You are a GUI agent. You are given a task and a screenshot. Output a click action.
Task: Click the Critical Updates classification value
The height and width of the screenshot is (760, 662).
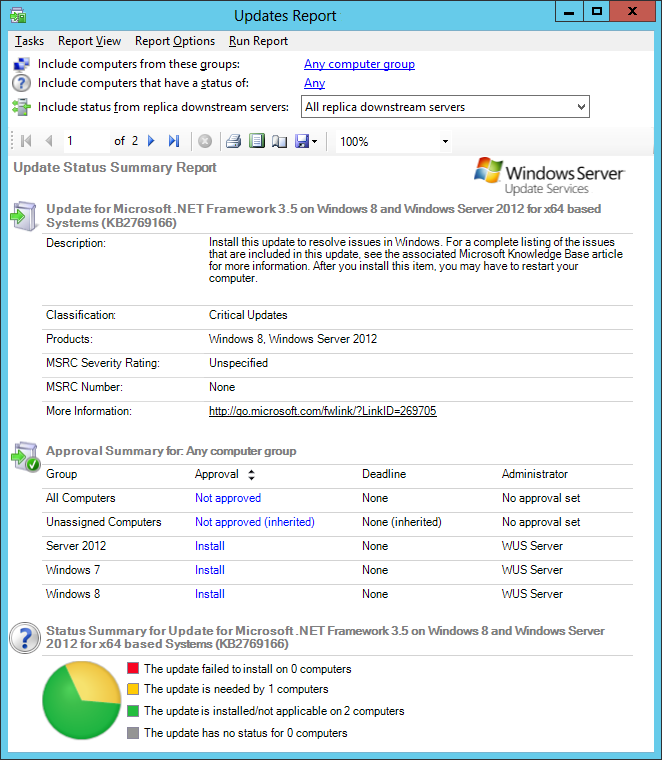(x=248, y=315)
